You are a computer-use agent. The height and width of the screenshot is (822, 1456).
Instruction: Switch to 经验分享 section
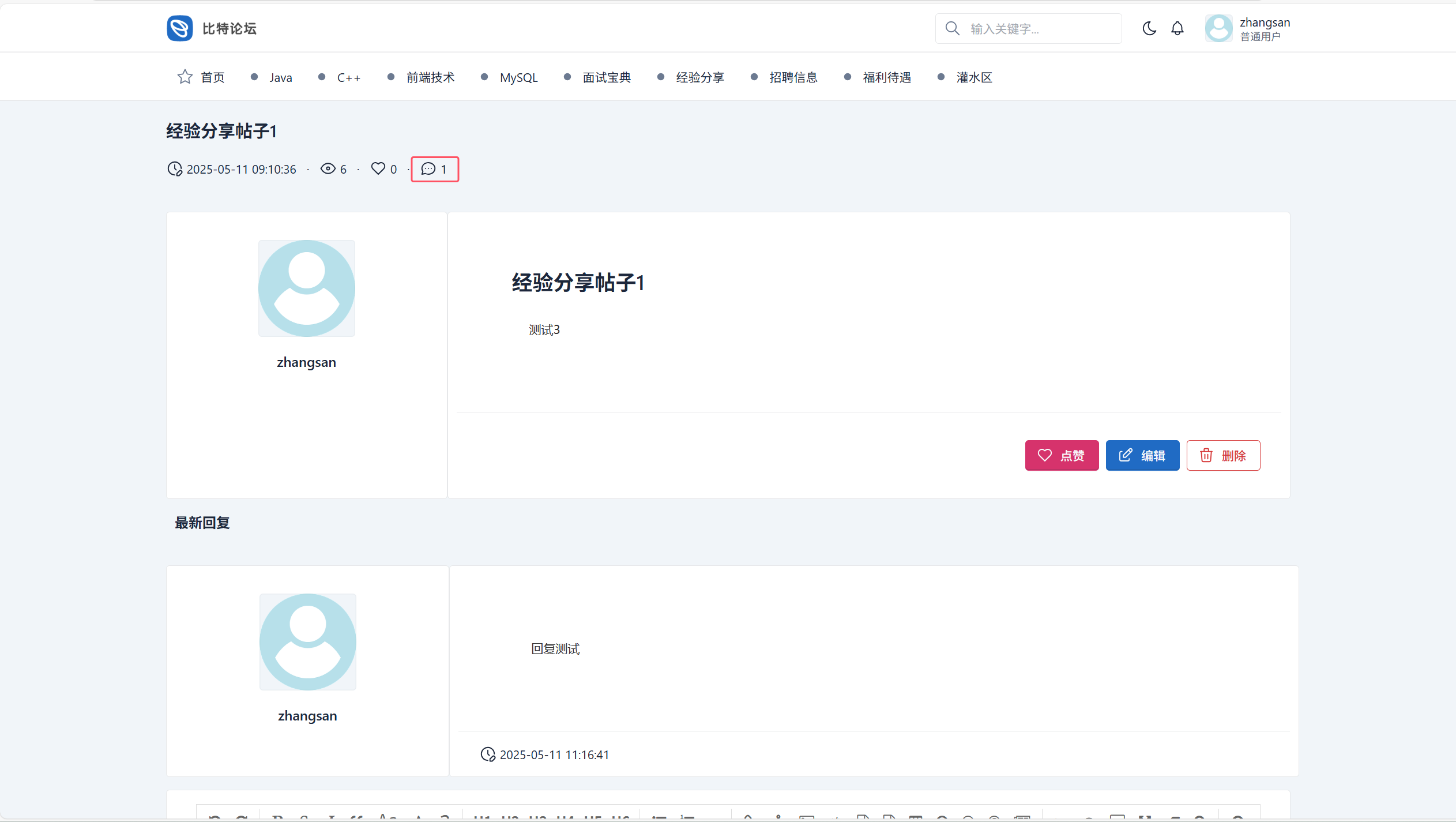pos(699,77)
